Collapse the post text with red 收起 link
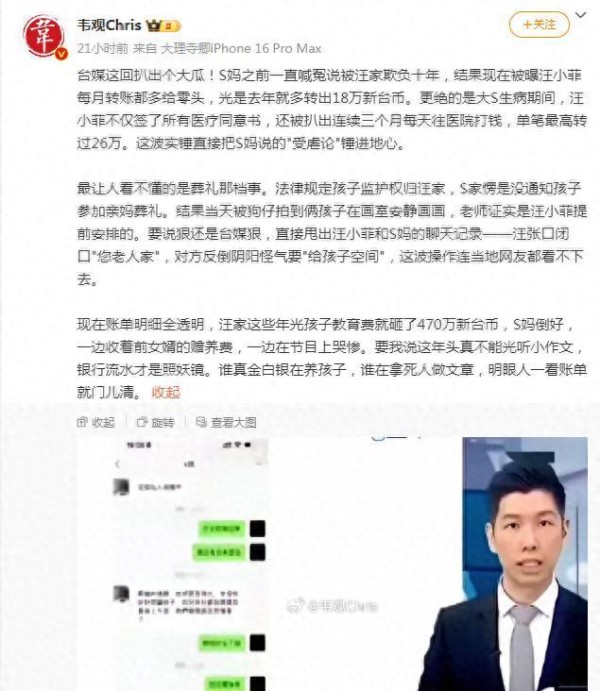Viewport: 600px width, 691px height. coord(166,392)
